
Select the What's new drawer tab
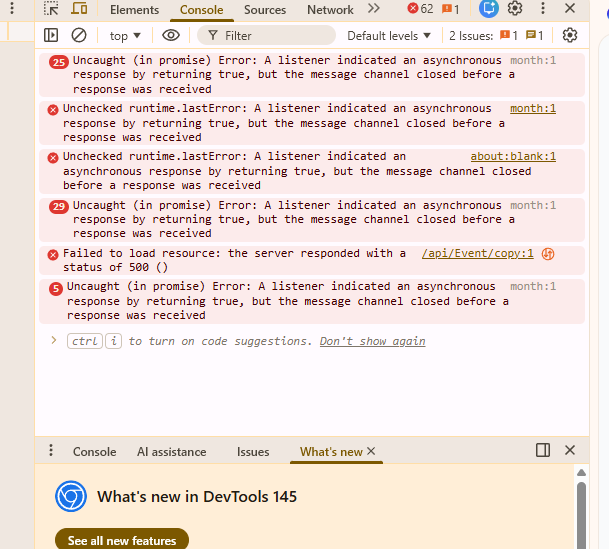pos(331,452)
